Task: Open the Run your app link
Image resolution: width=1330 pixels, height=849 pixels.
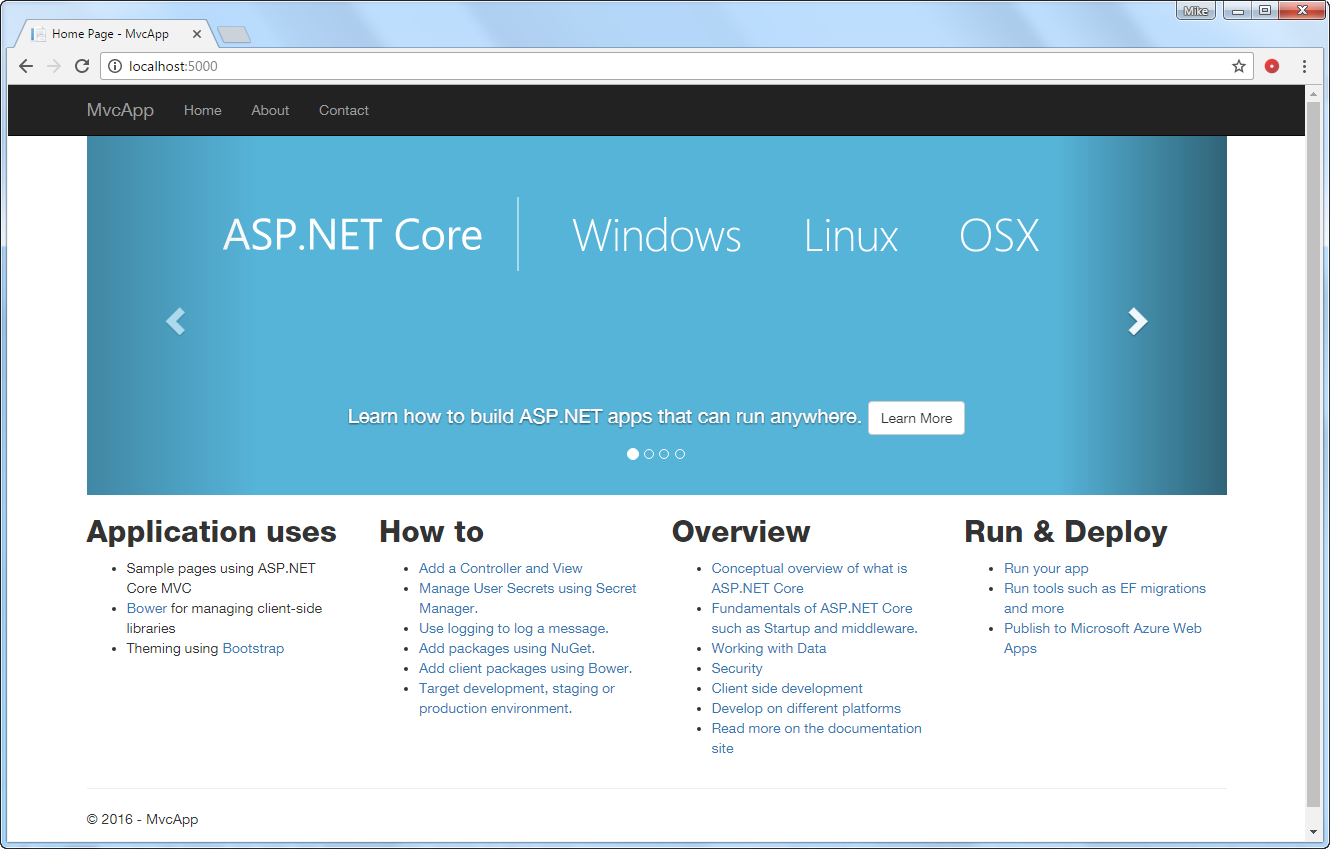Action: pyautogui.click(x=1046, y=568)
